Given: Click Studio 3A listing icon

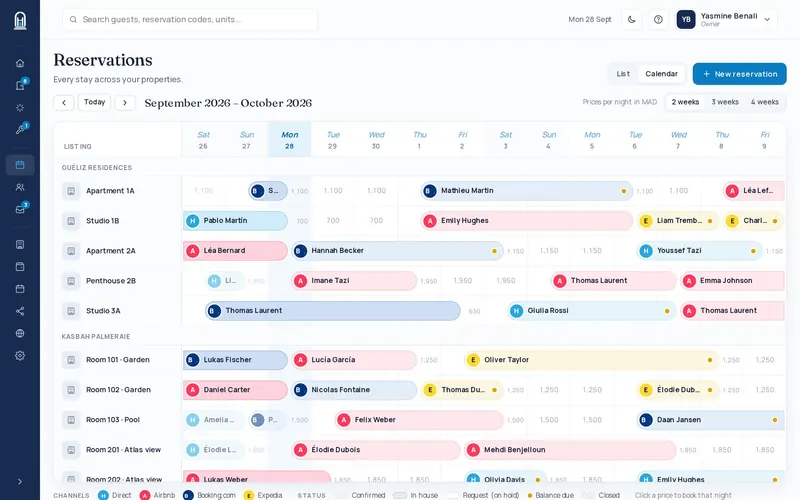Looking at the screenshot, I should click(71, 311).
